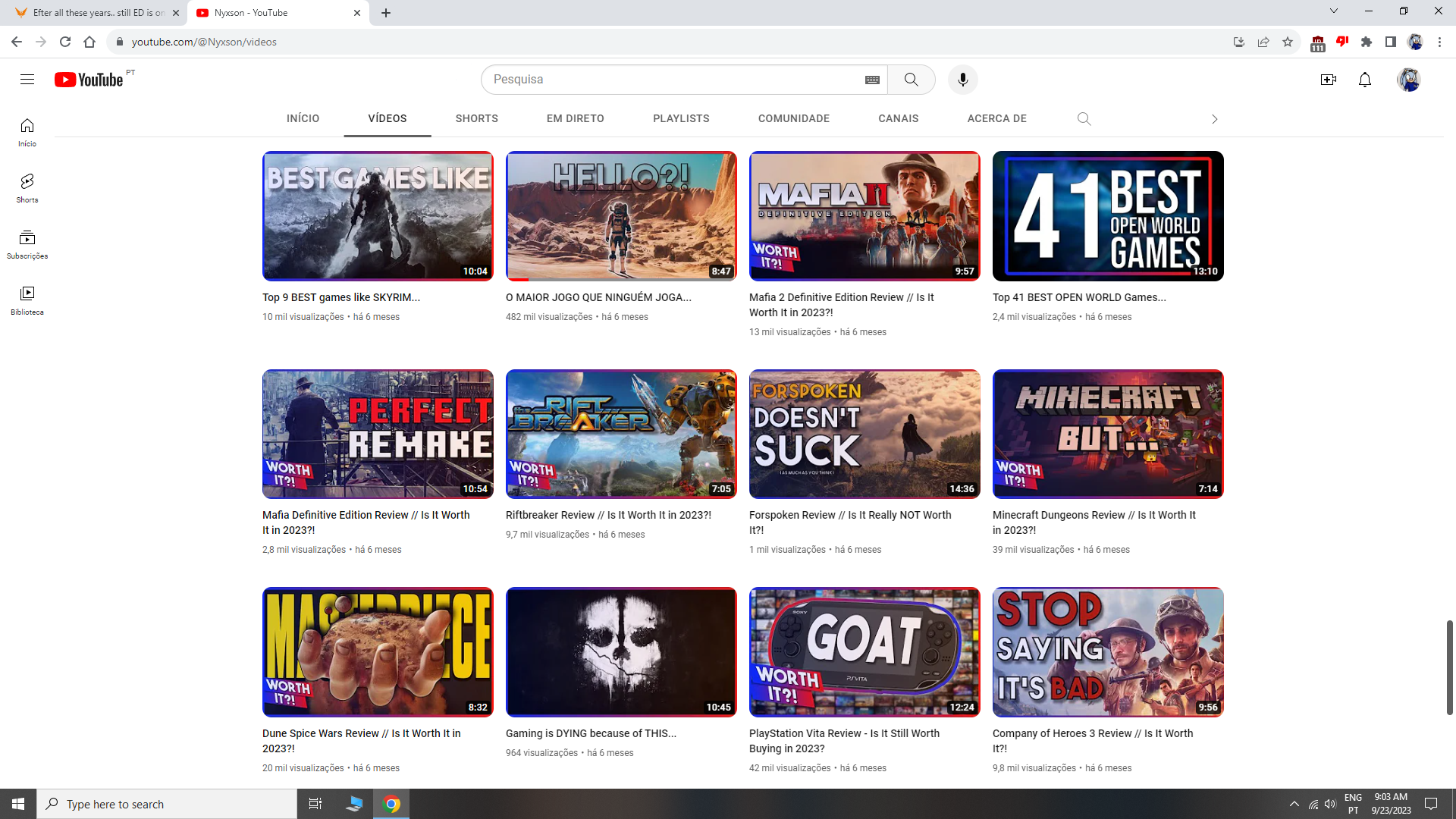Open 'Gaming is DYING' skull thumbnail
The image size is (1456, 819).
tap(621, 652)
